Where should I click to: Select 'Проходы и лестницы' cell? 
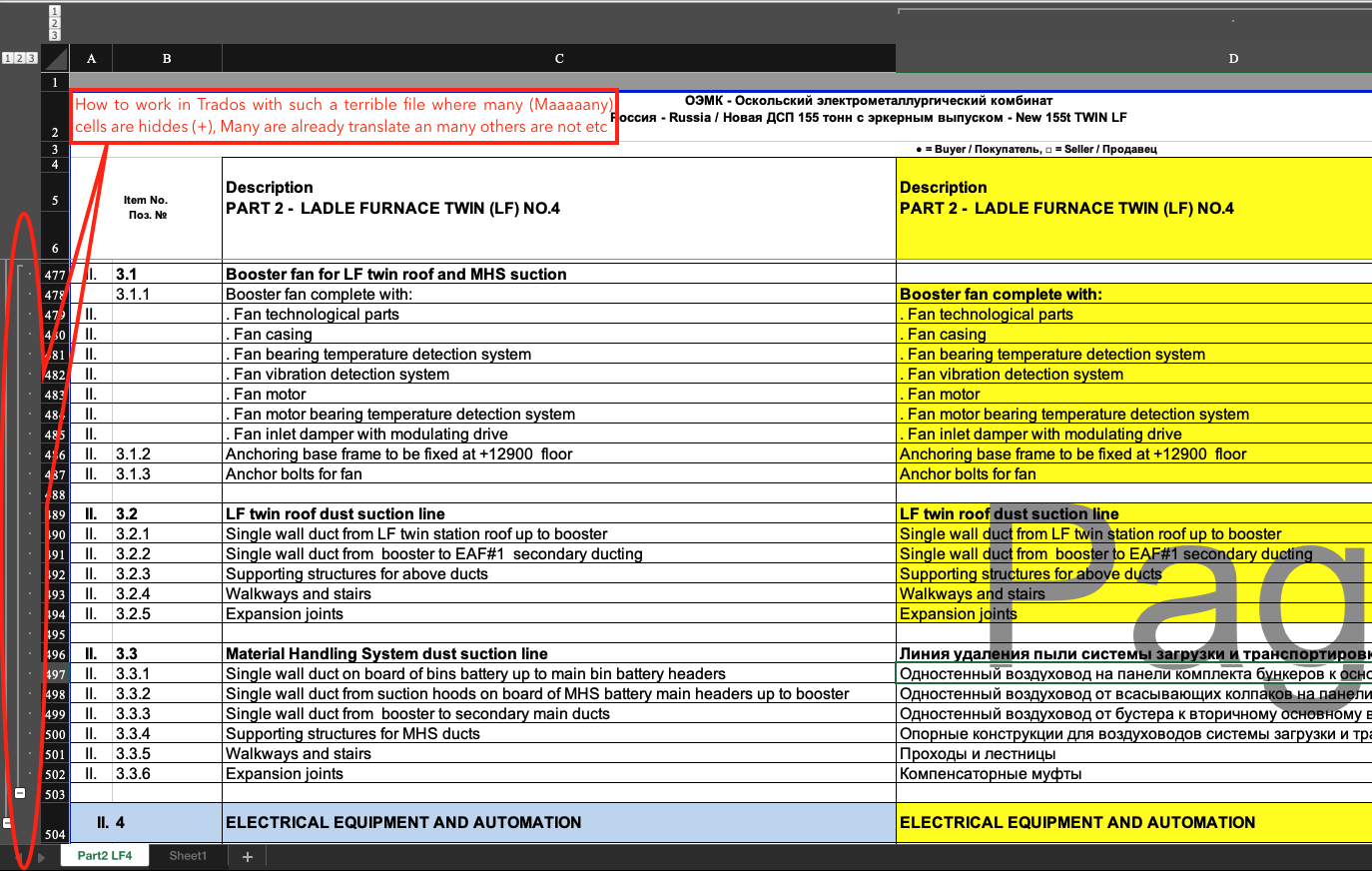tap(1134, 753)
